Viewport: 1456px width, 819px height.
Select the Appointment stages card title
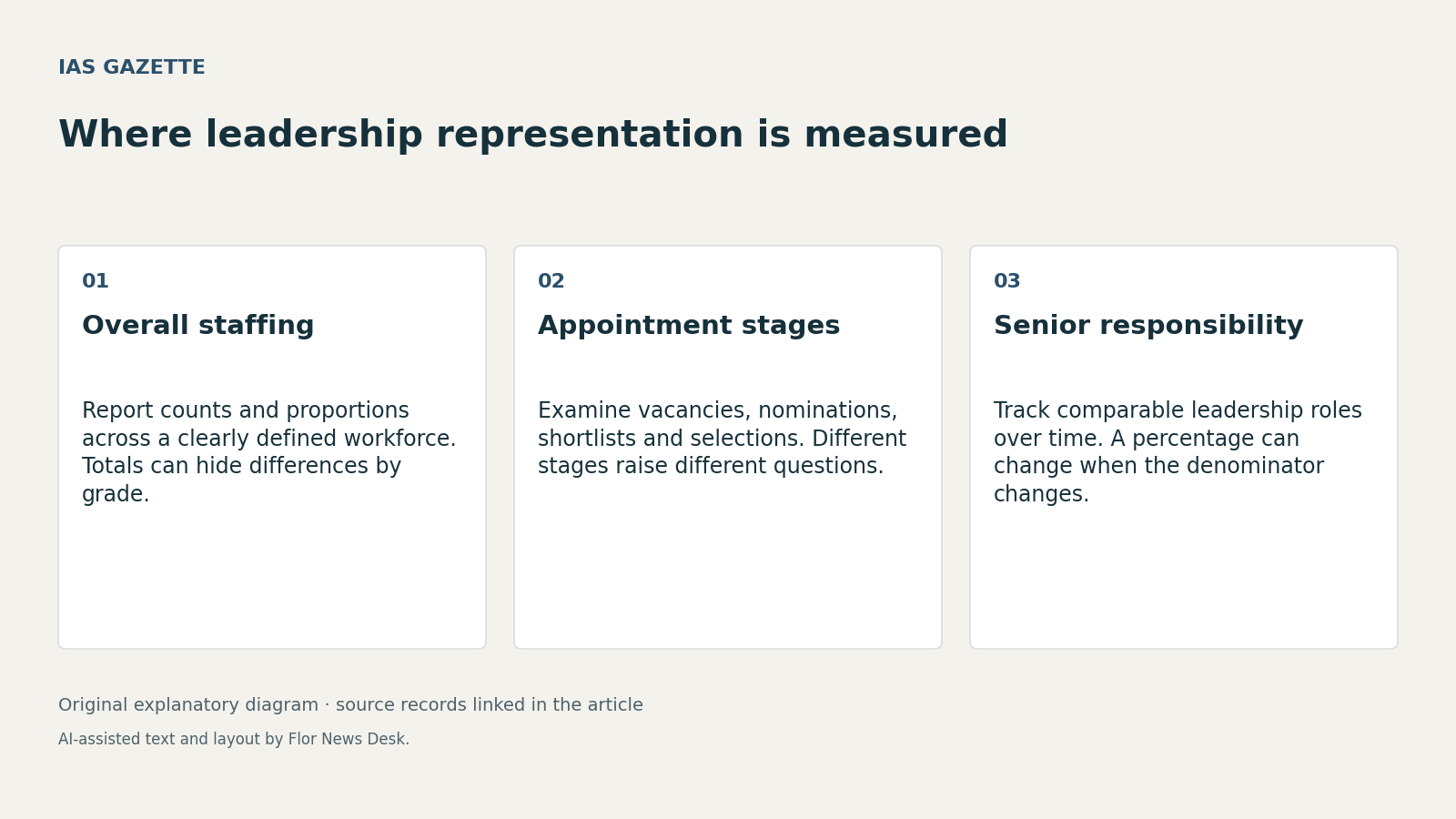(x=689, y=326)
